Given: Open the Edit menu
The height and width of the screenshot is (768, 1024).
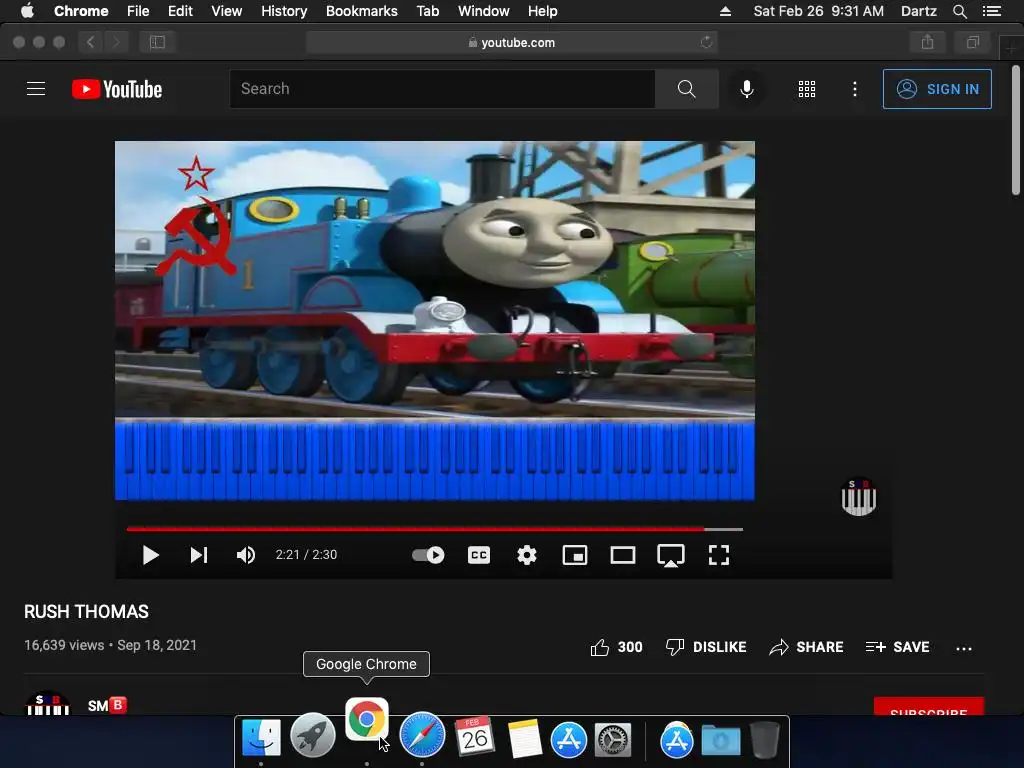Looking at the screenshot, I should 180,11.
